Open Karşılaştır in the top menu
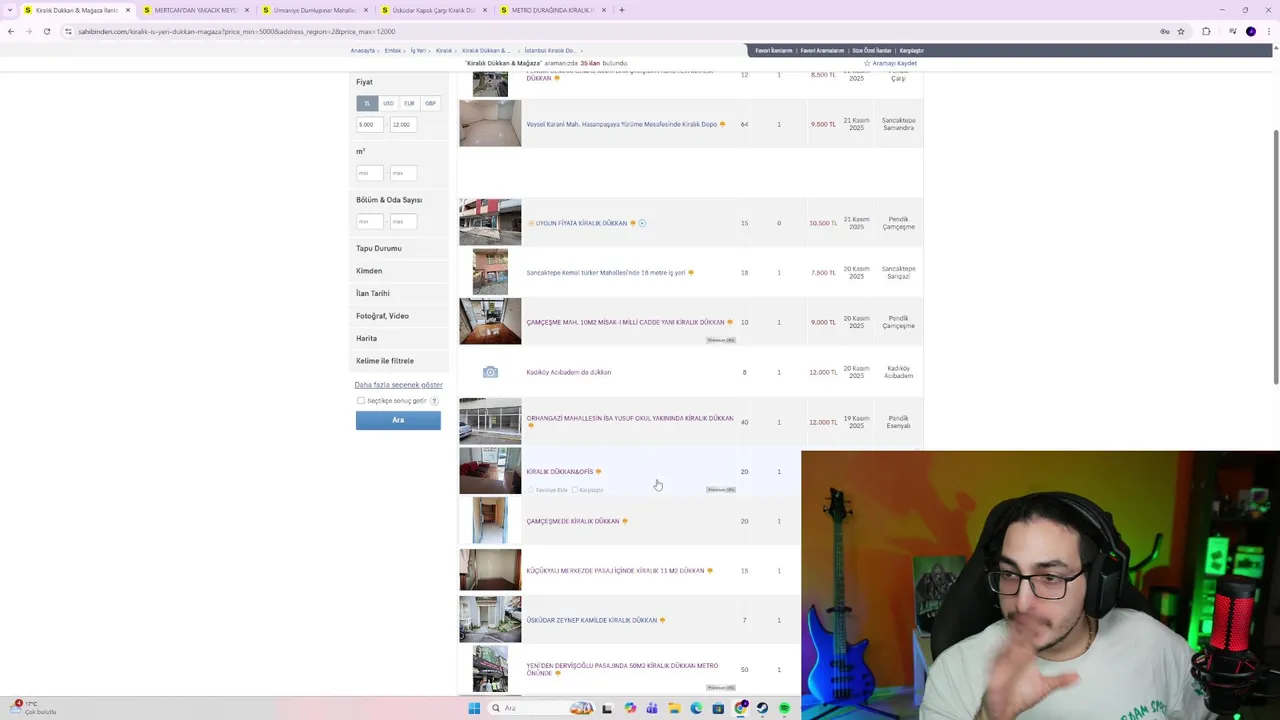This screenshot has width=1280, height=720. [x=911, y=50]
